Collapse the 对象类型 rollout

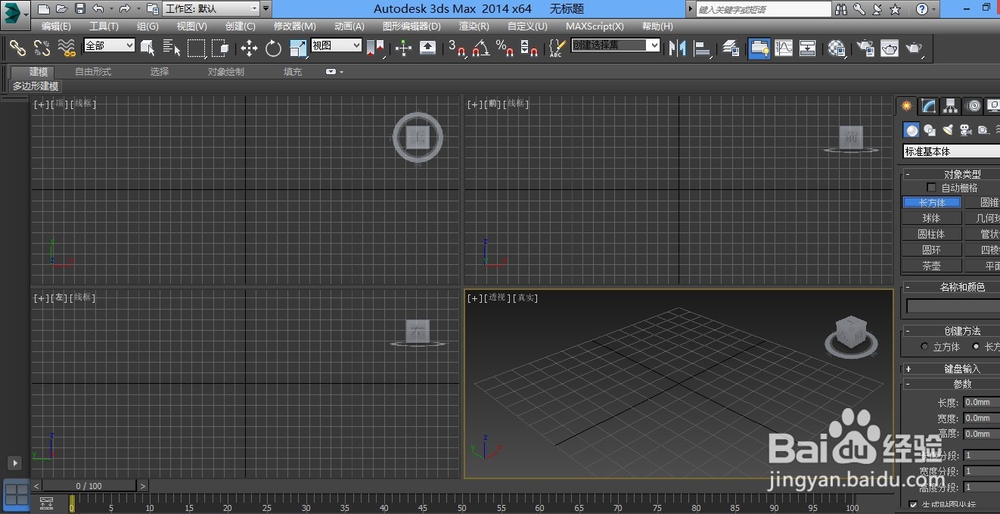952,174
